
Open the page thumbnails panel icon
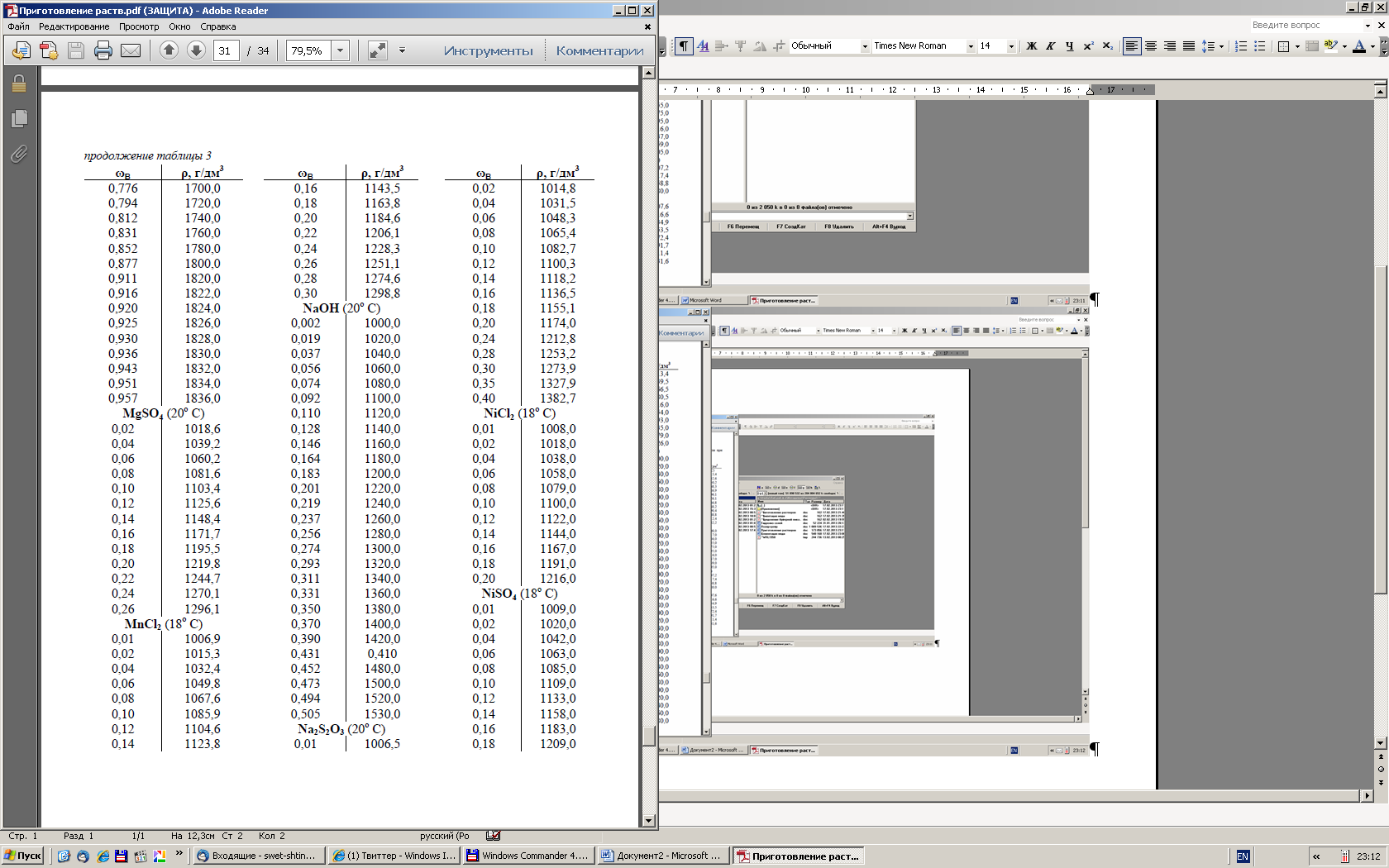coord(19,119)
